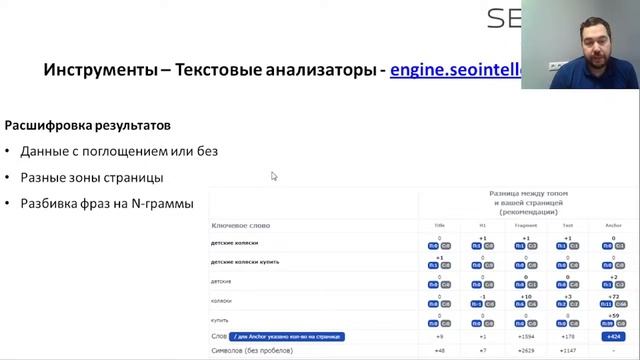640x360 pixels.
Task: Click the blue badge for 'детские коляски' under Text
Action: click(562, 246)
